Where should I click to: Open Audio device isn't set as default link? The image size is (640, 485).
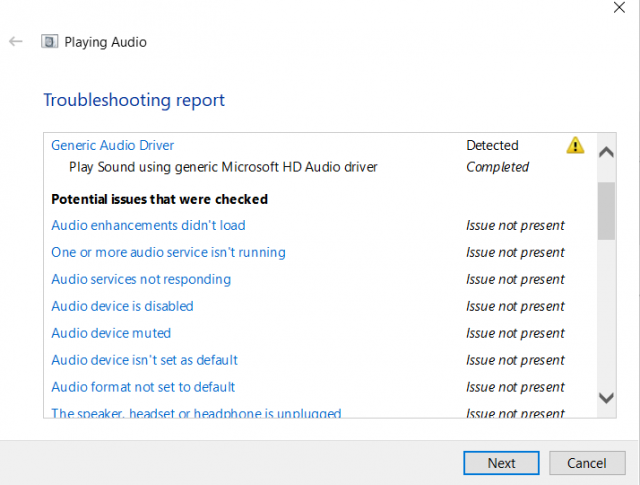pyautogui.click(x=144, y=360)
